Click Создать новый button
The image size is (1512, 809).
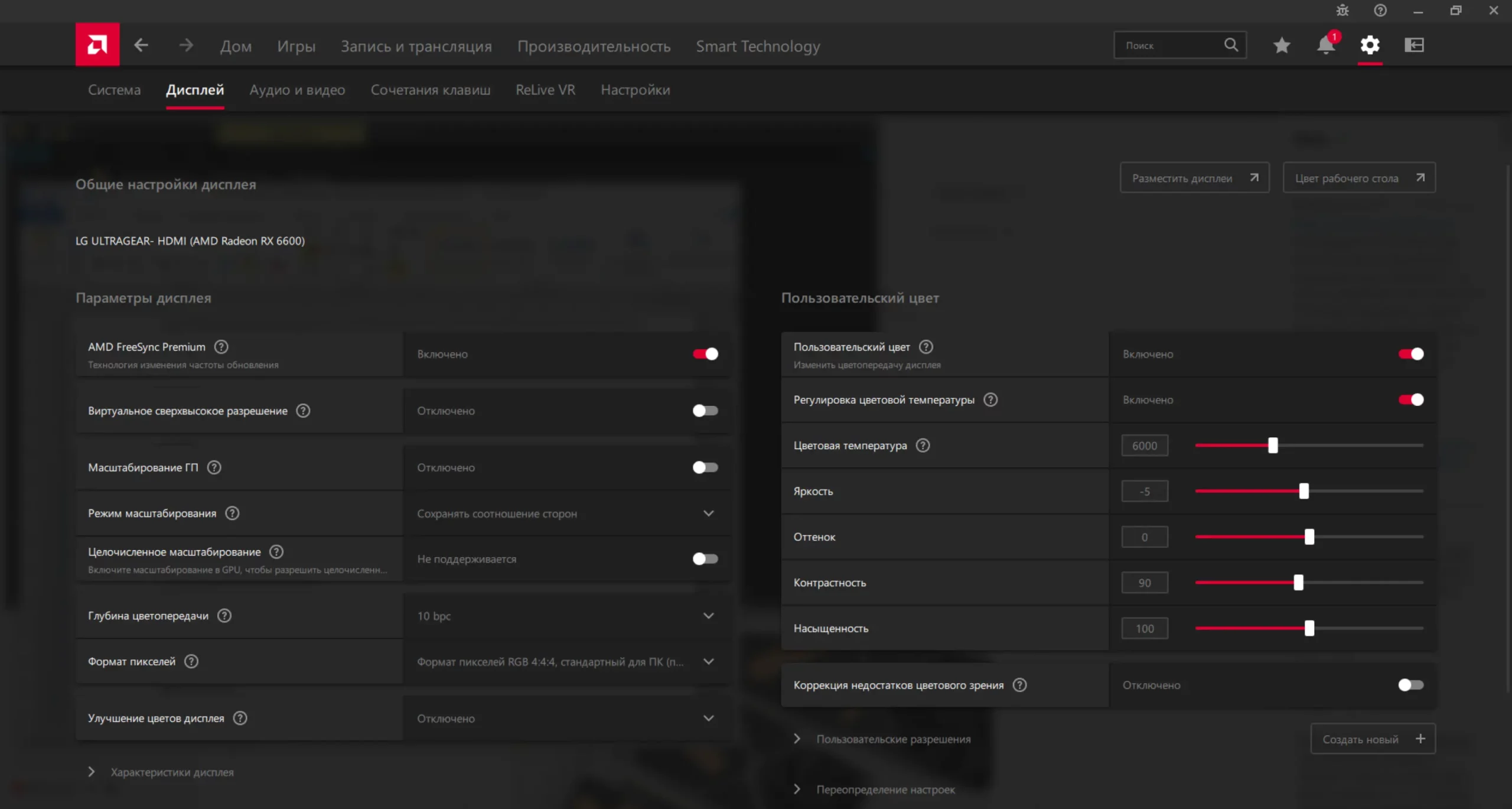pyautogui.click(x=1372, y=739)
